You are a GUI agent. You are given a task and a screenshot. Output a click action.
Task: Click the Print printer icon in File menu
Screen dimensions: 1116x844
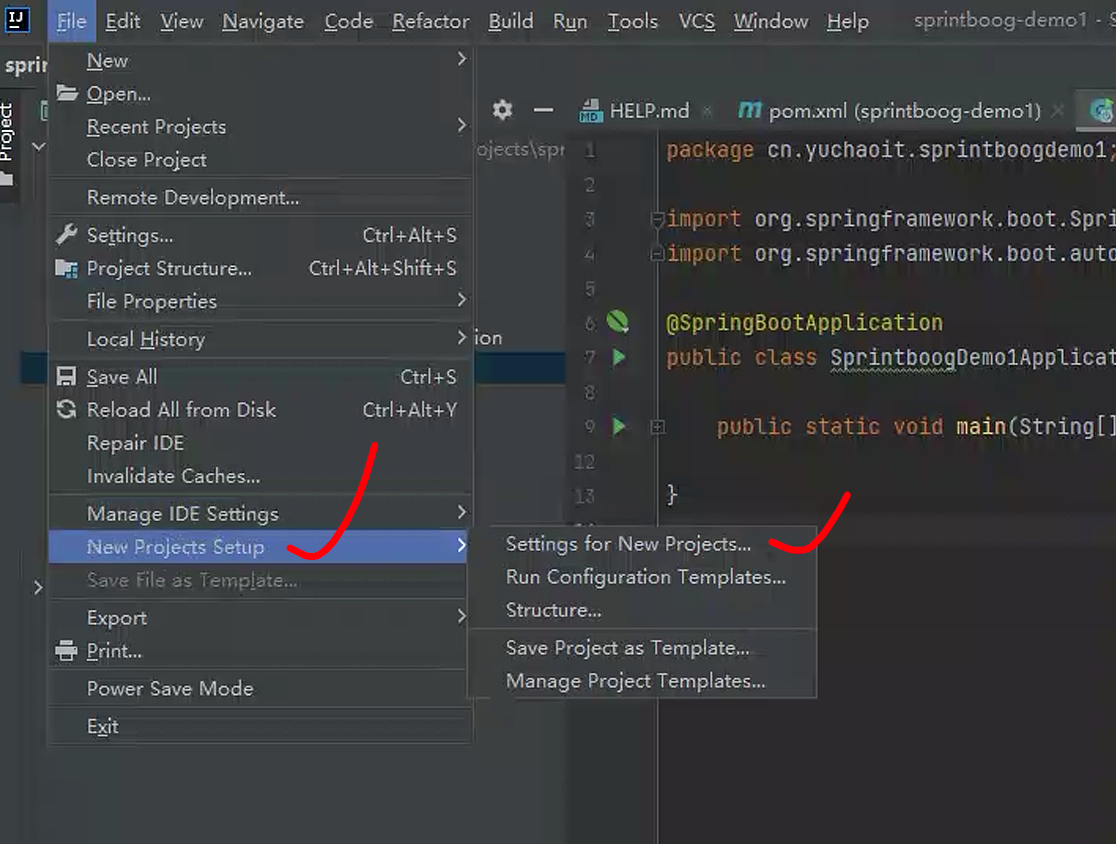coord(66,651)
